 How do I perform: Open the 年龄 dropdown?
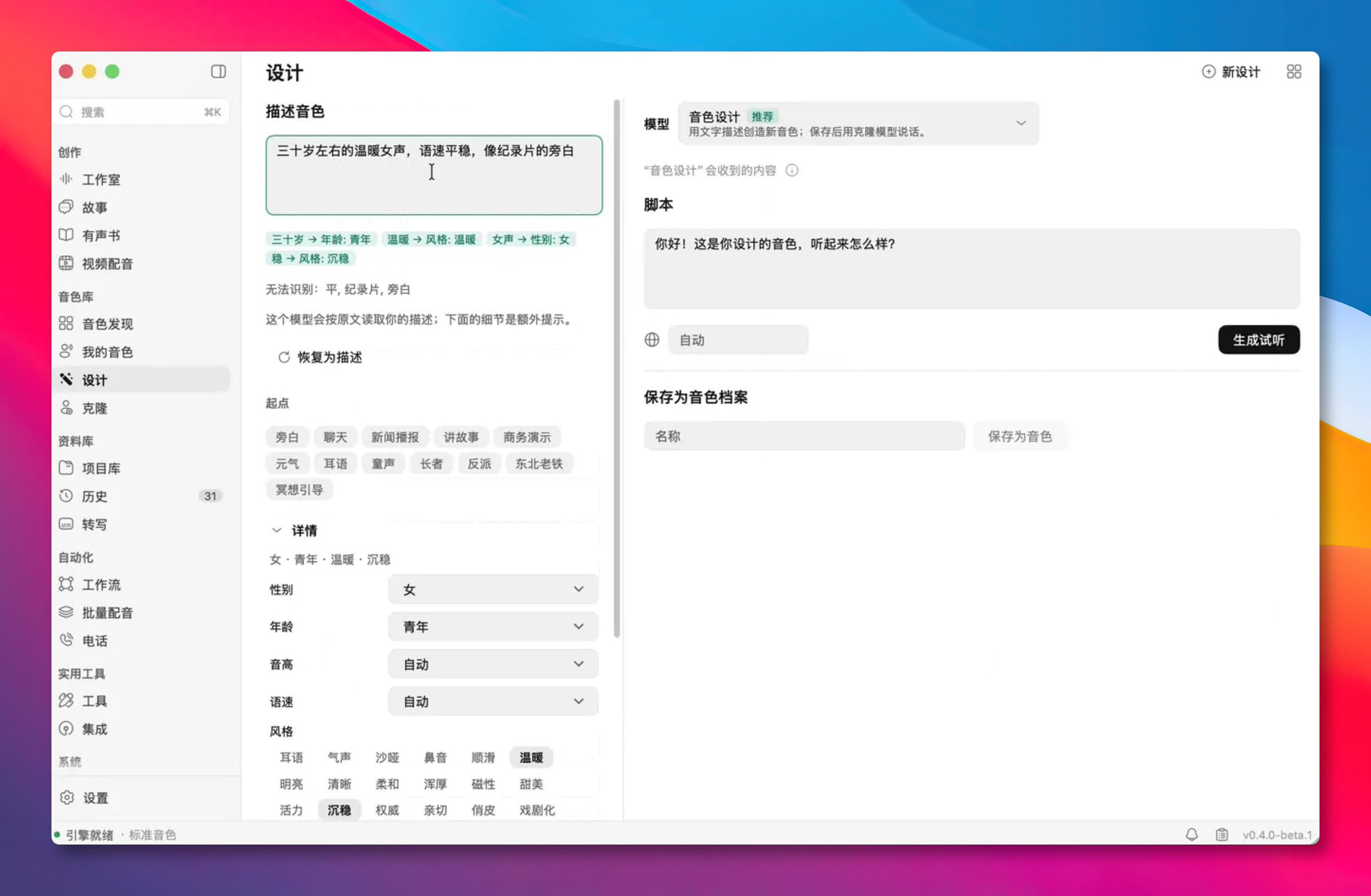pyautogui.click(x=493, y=627)
